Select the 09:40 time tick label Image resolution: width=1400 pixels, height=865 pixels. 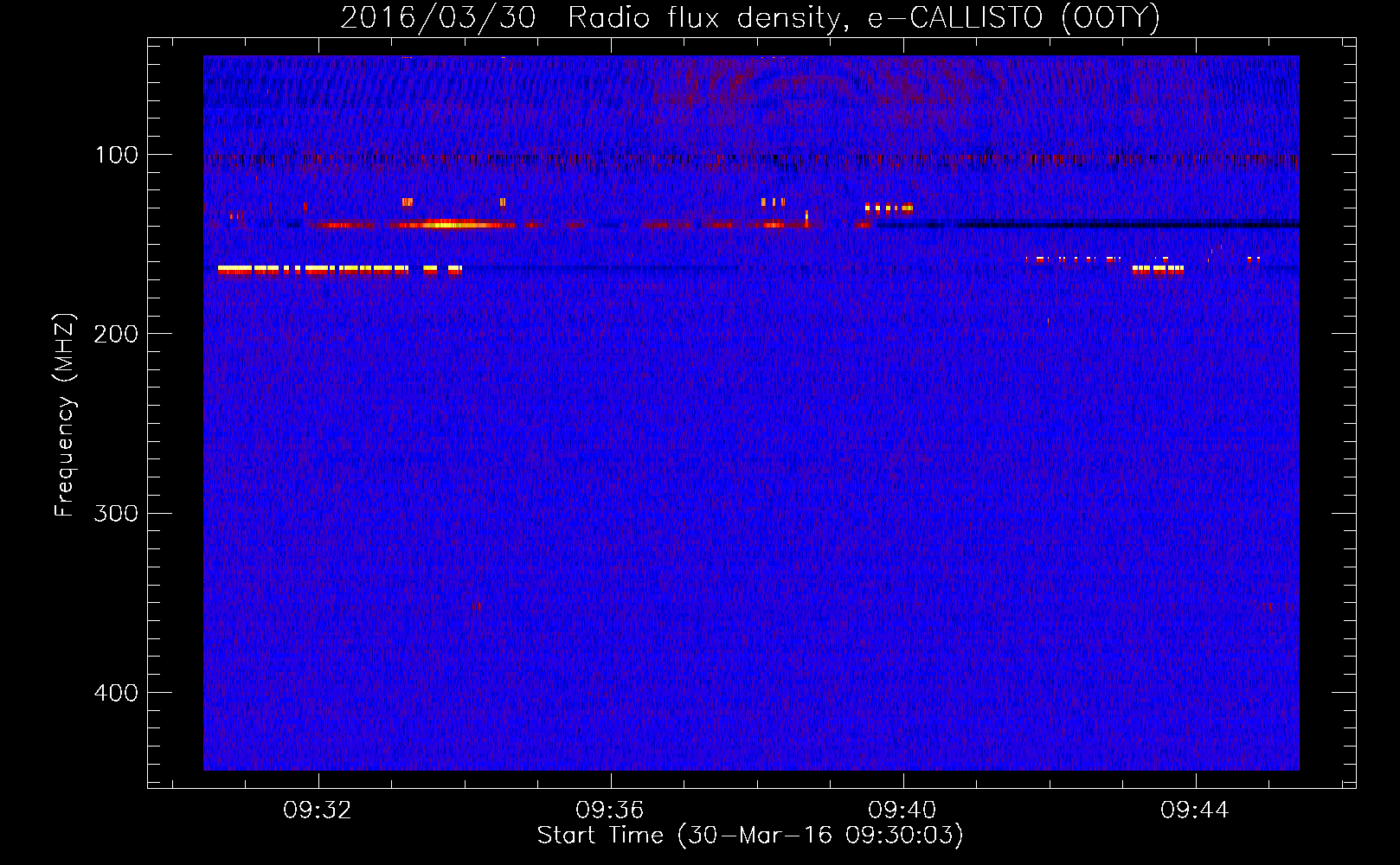point(902,810)
